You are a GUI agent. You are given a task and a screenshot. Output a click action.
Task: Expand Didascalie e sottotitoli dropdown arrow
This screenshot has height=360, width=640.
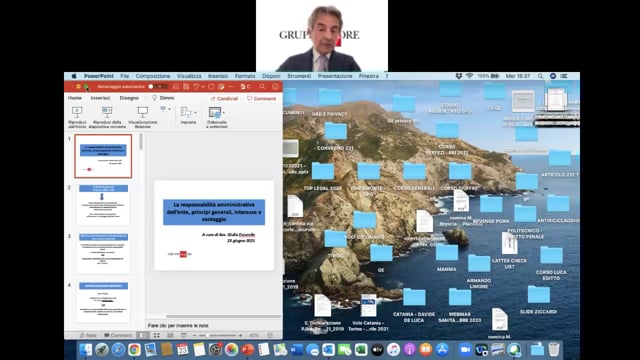pyautogui.click(x=224, y=113)
